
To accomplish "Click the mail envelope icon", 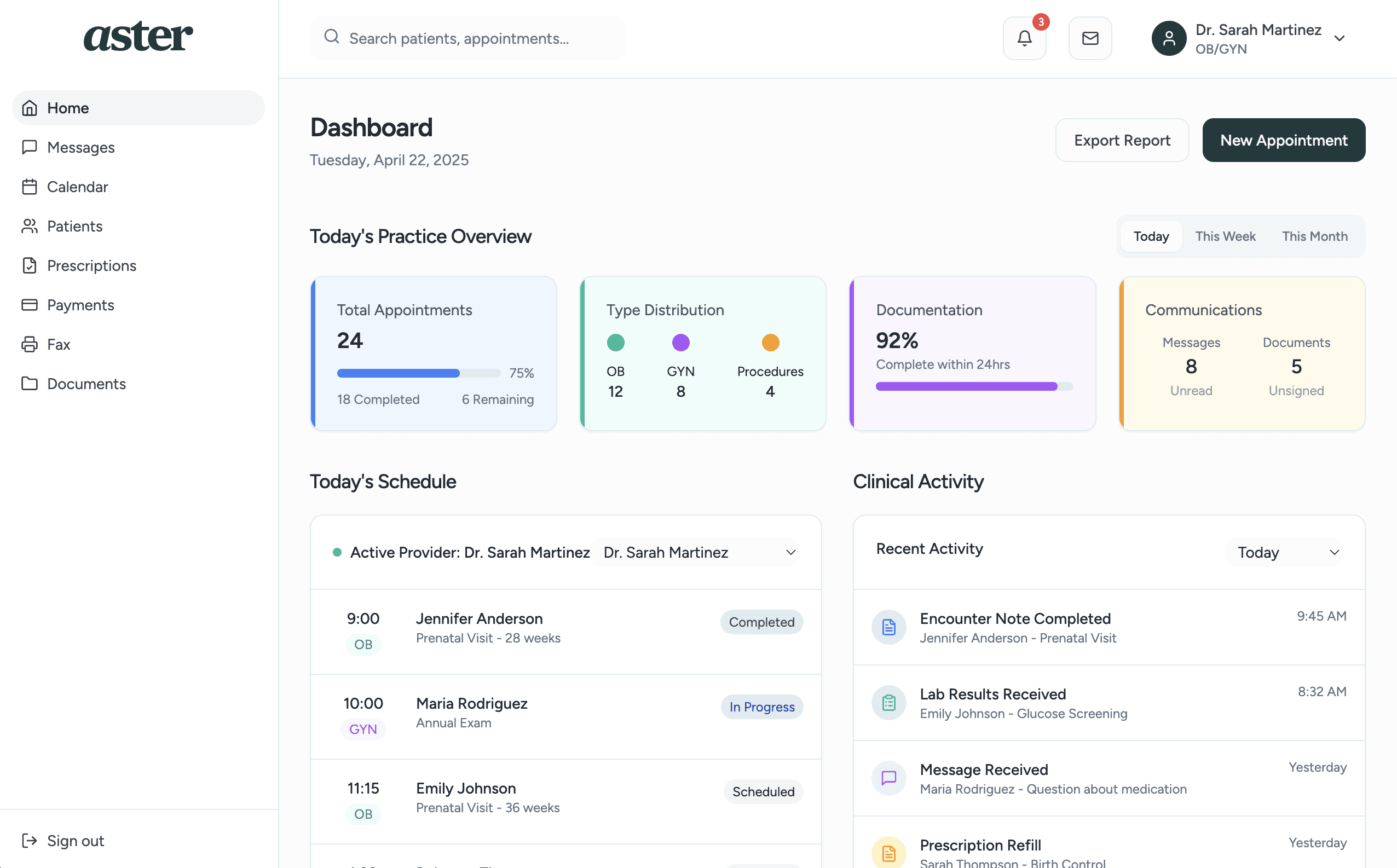I will (1090, 38).
